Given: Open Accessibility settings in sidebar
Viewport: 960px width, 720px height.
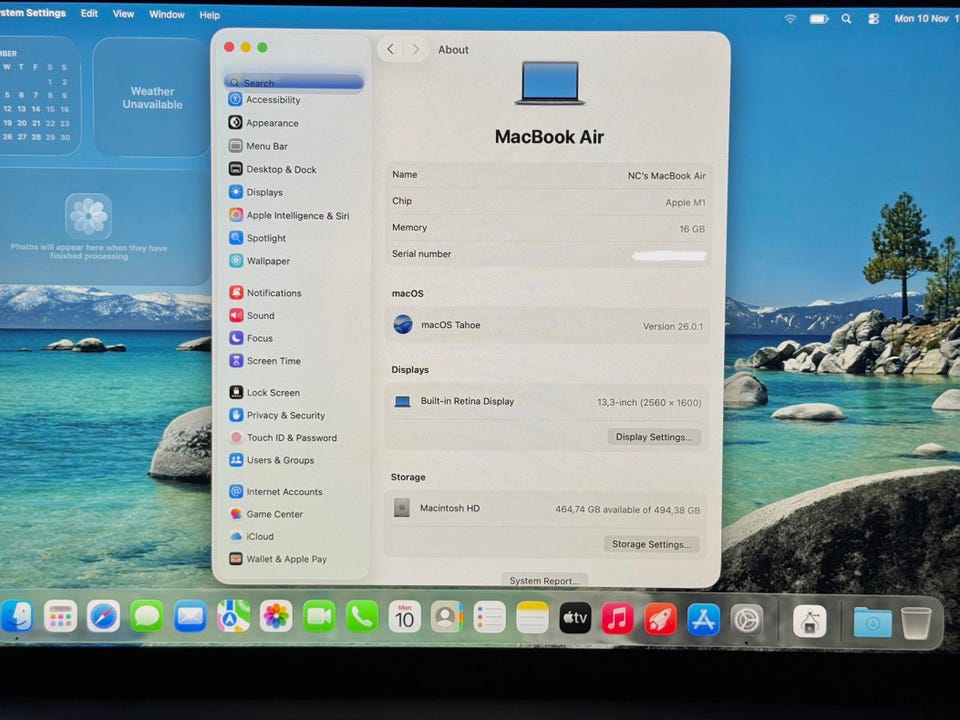Looking at the screenshot, I should pyautogui.click(x=272, y=100).
